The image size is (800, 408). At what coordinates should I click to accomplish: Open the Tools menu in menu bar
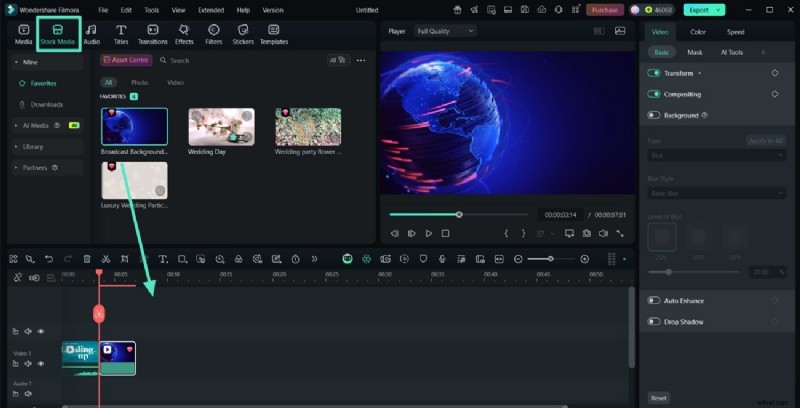pos(151,9)
